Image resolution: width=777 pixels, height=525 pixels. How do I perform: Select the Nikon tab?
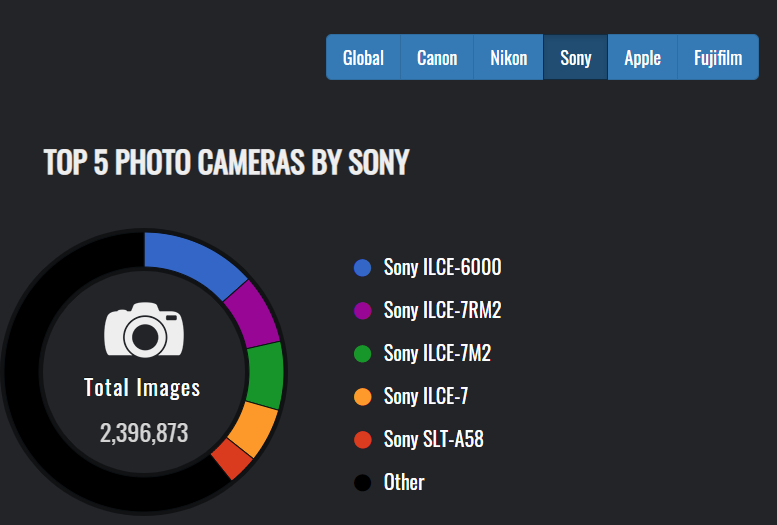click(508, 58)
